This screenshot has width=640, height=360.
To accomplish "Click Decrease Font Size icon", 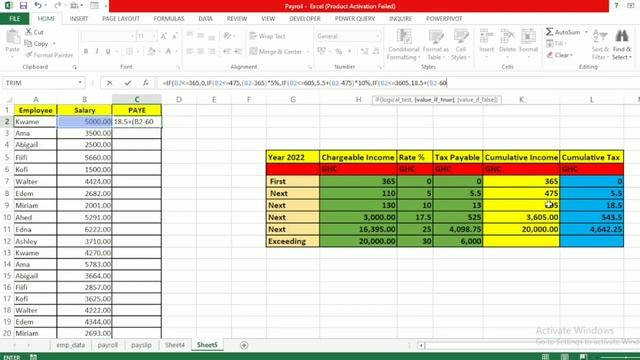I will point(175,36).
